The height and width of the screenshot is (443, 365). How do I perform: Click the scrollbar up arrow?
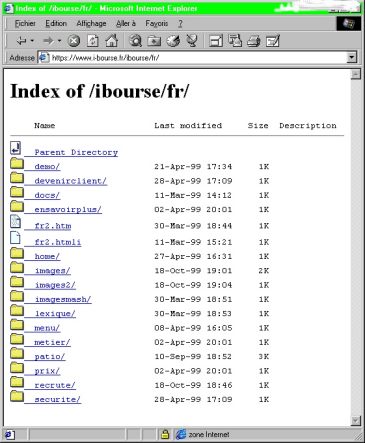coord(356,74)
